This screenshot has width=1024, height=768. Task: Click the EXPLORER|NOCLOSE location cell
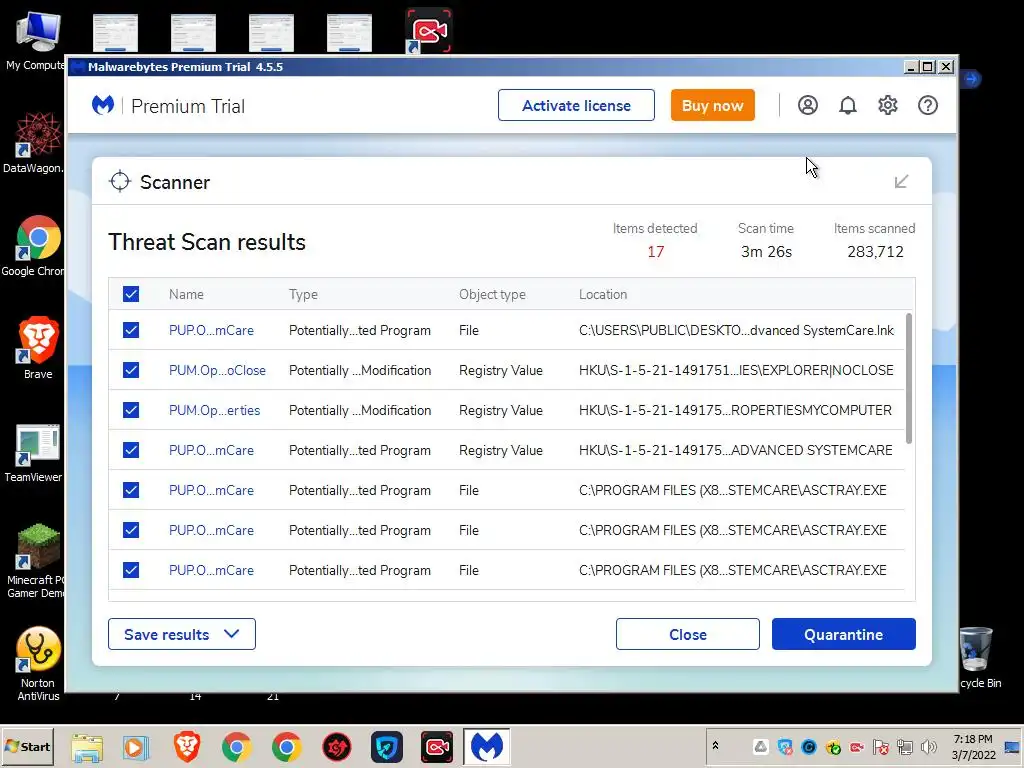736,370
